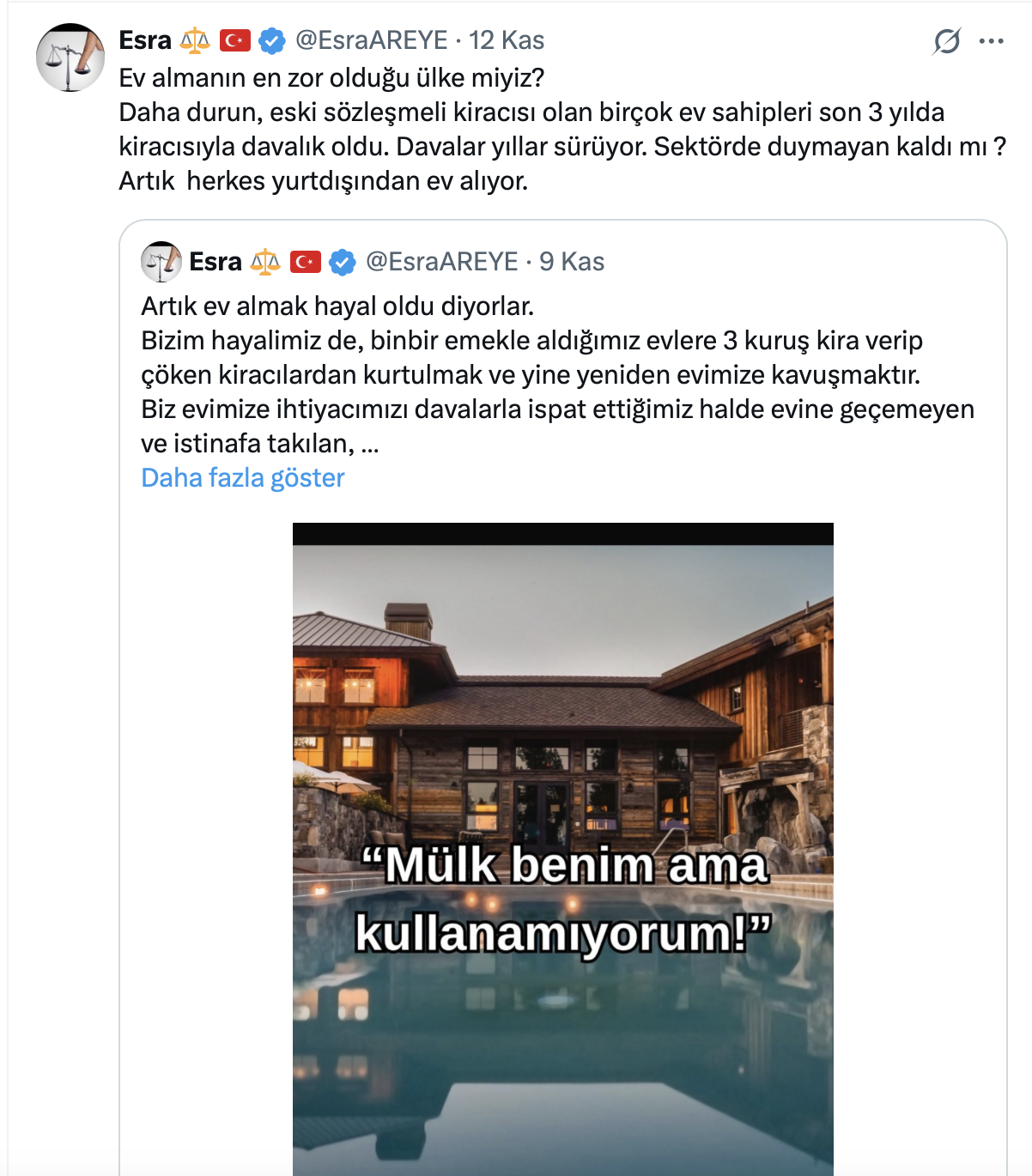The height and width of the screenshot is (1176, 1032).
Task: Expand quoted tweet with 'Daha fazla göster'
Action: coord(243,477)
